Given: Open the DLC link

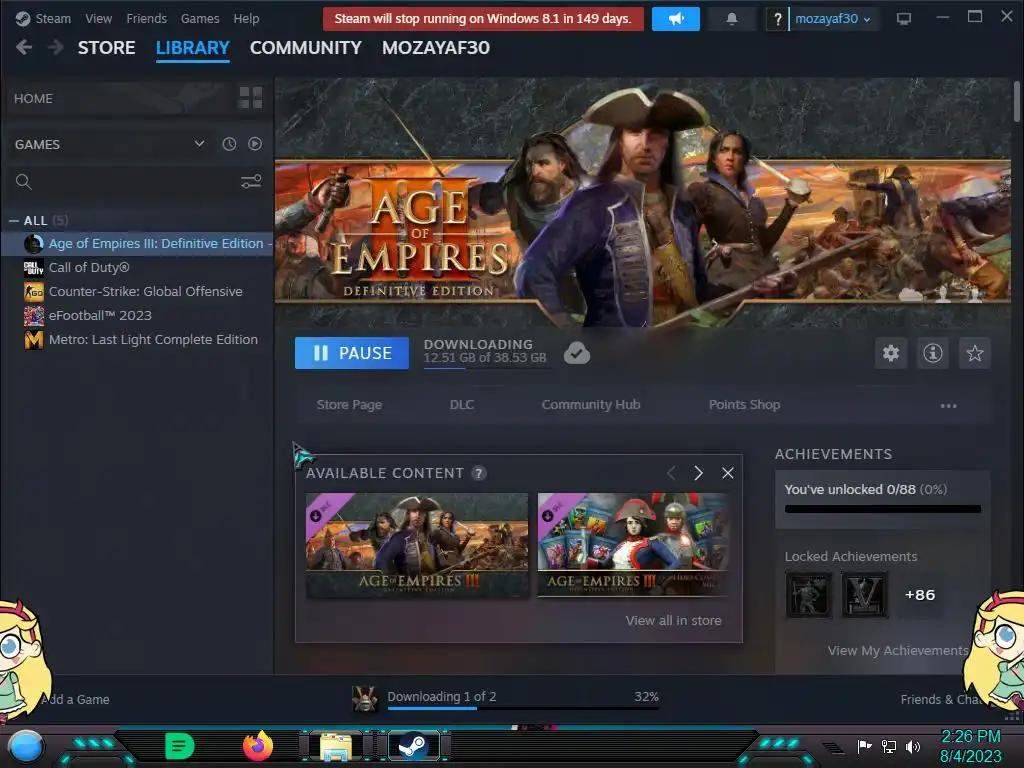Looking at the screenshot, I should tap(462, 405).
